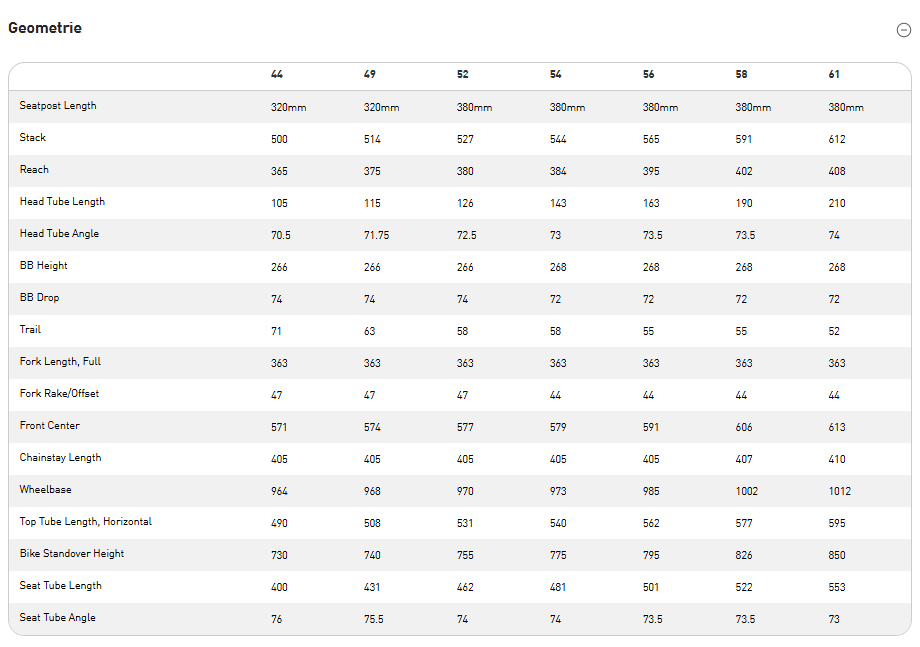920x647 pixels.
Task: Select size 61 column header
Action: coord(834,75)
